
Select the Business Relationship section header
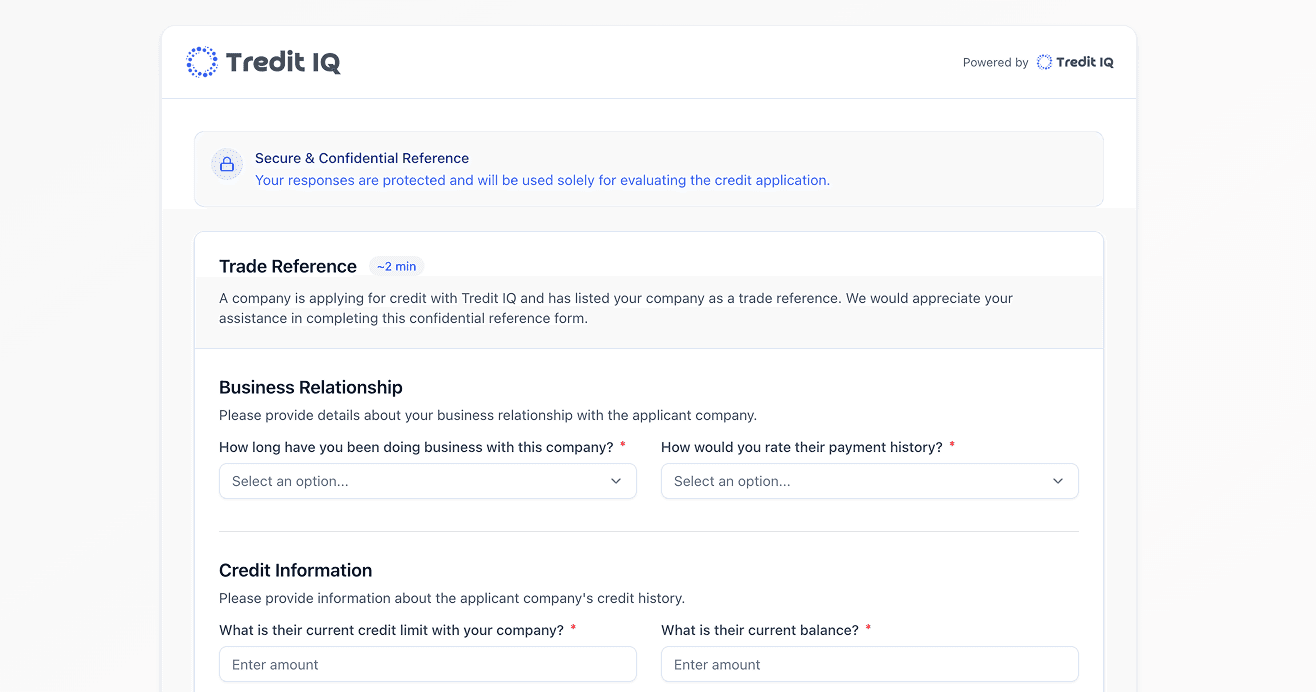[310, 387]
